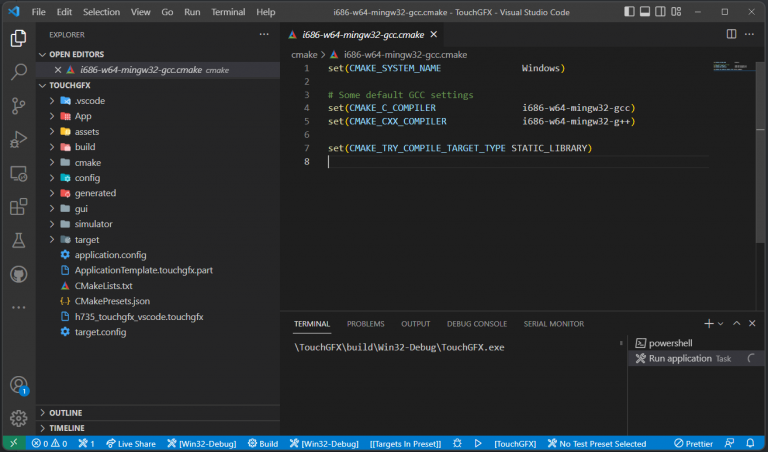Image resolution: width=768 pixels, height=452 pixels.
Task: Click the feedback icon in status bar
Action: coord(729,443)
